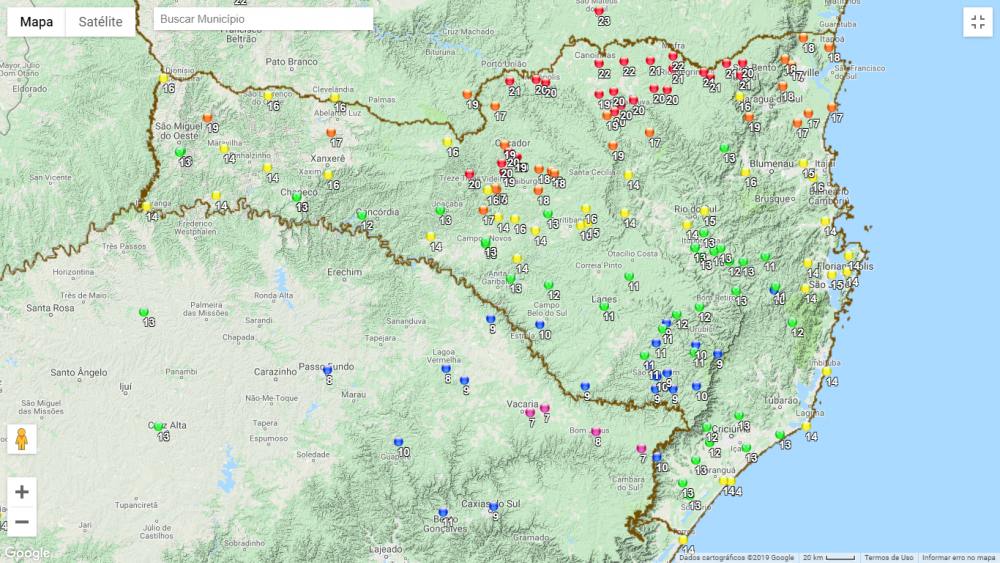Select orange marker 19 near São Miguel do Oeste
1000x563 pixels.
pyautogui.click(x=208, y=118)
